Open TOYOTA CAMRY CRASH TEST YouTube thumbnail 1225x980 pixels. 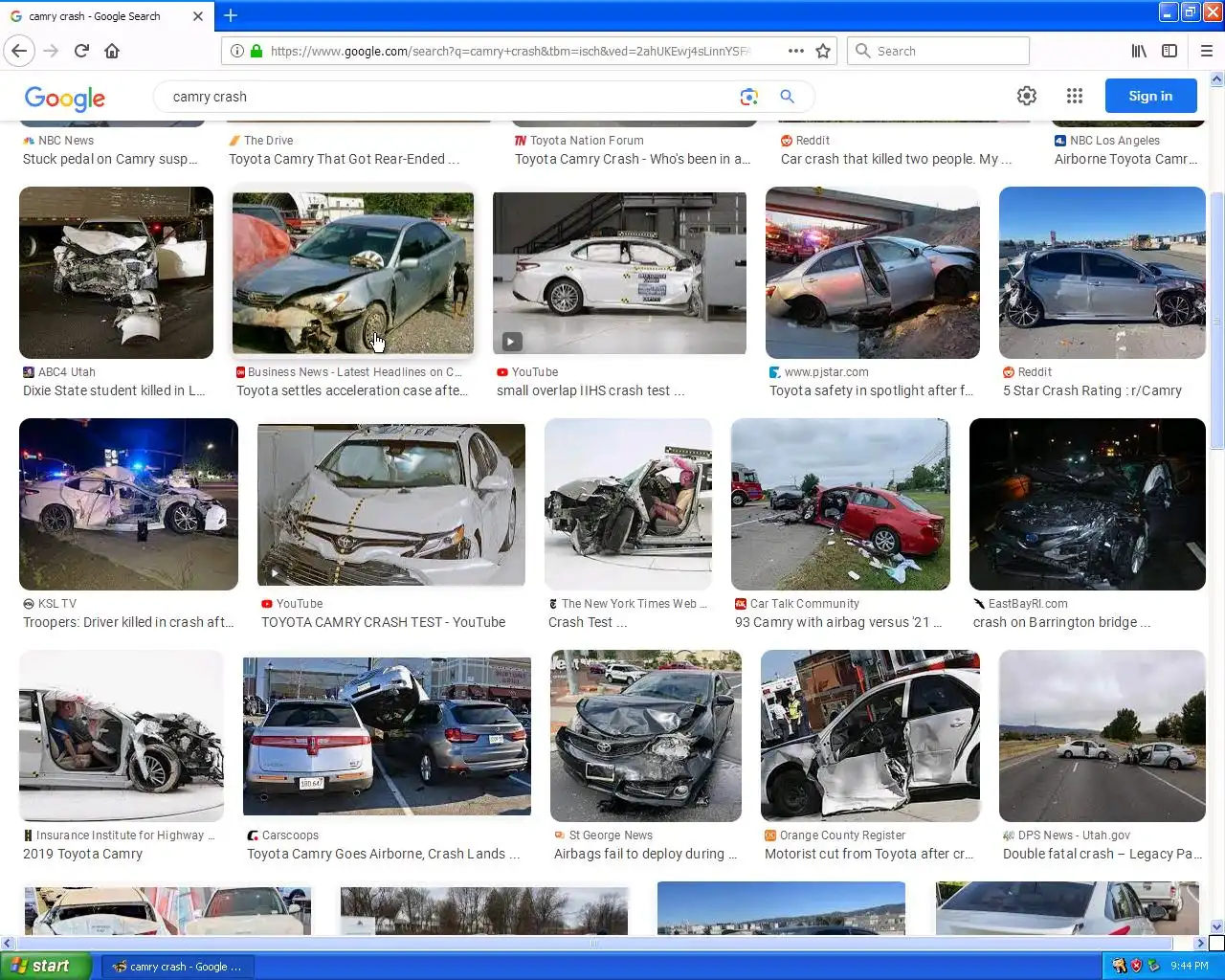click(391, 504)
